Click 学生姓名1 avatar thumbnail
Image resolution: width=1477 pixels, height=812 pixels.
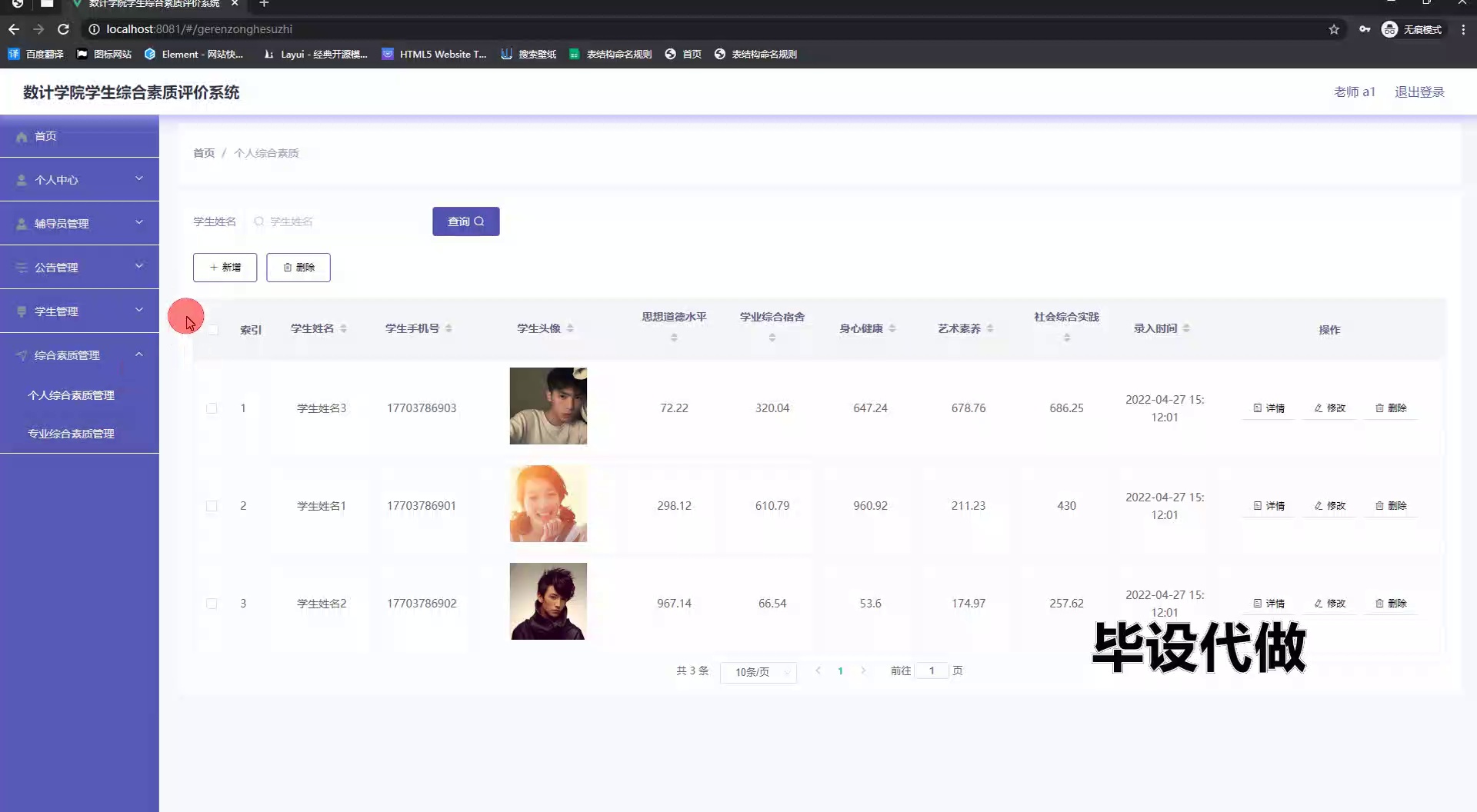click(x=548, y=504)
